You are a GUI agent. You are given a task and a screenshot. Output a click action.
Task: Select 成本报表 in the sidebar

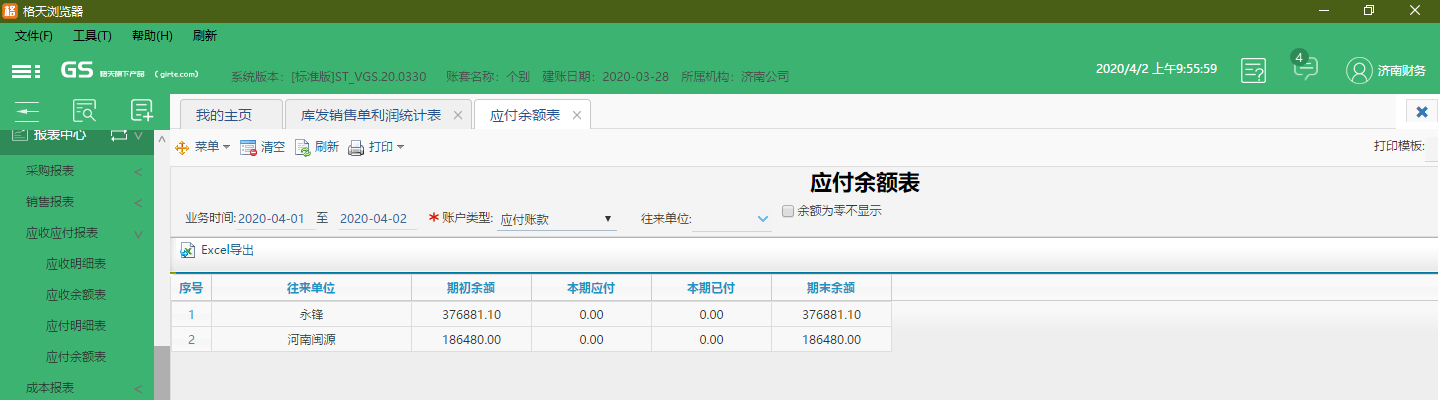[50, 388]
